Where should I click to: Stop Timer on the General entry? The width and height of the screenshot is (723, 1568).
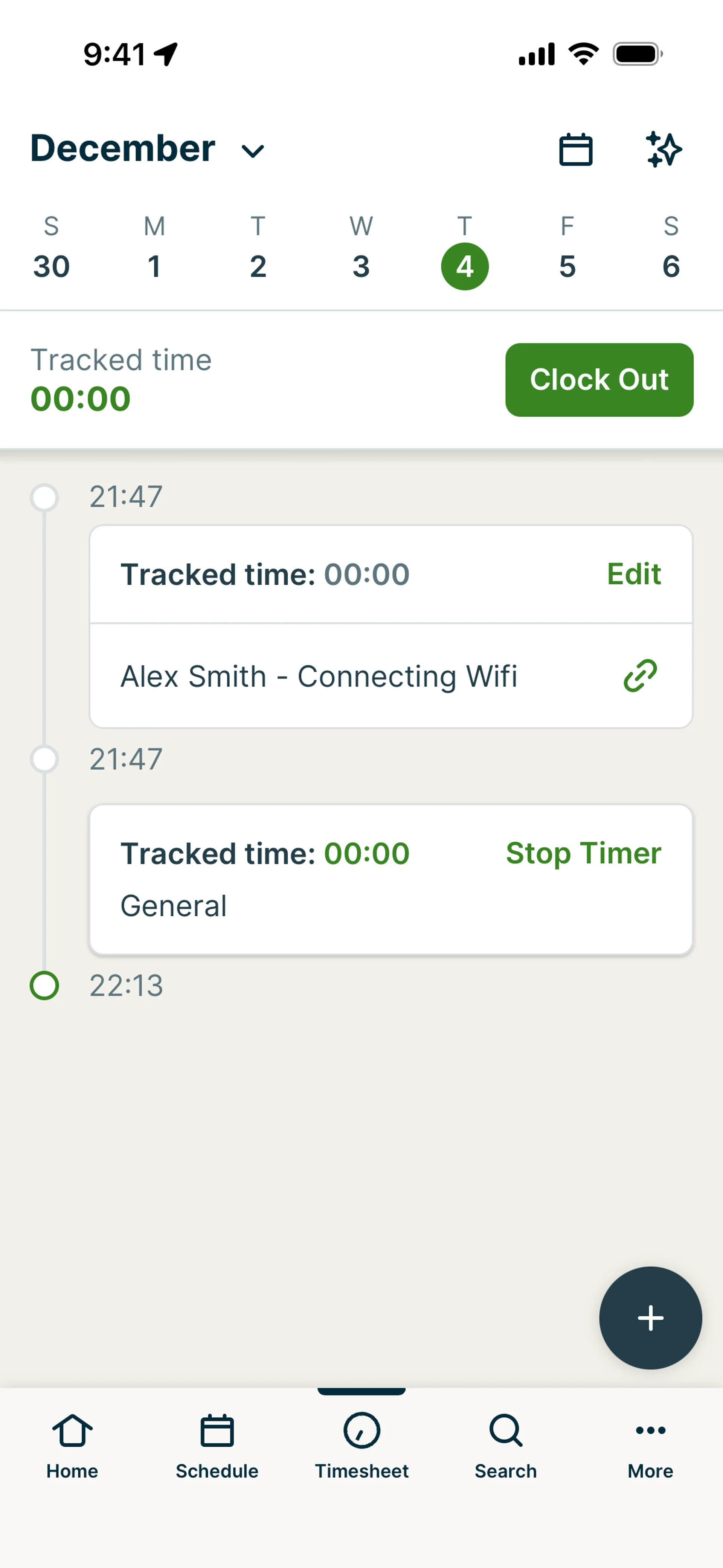point(583,853)
